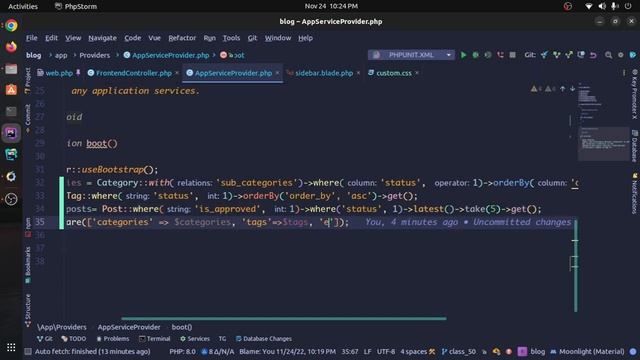Run the PHPUNIT.XML configuration

(x=463, y=55)
